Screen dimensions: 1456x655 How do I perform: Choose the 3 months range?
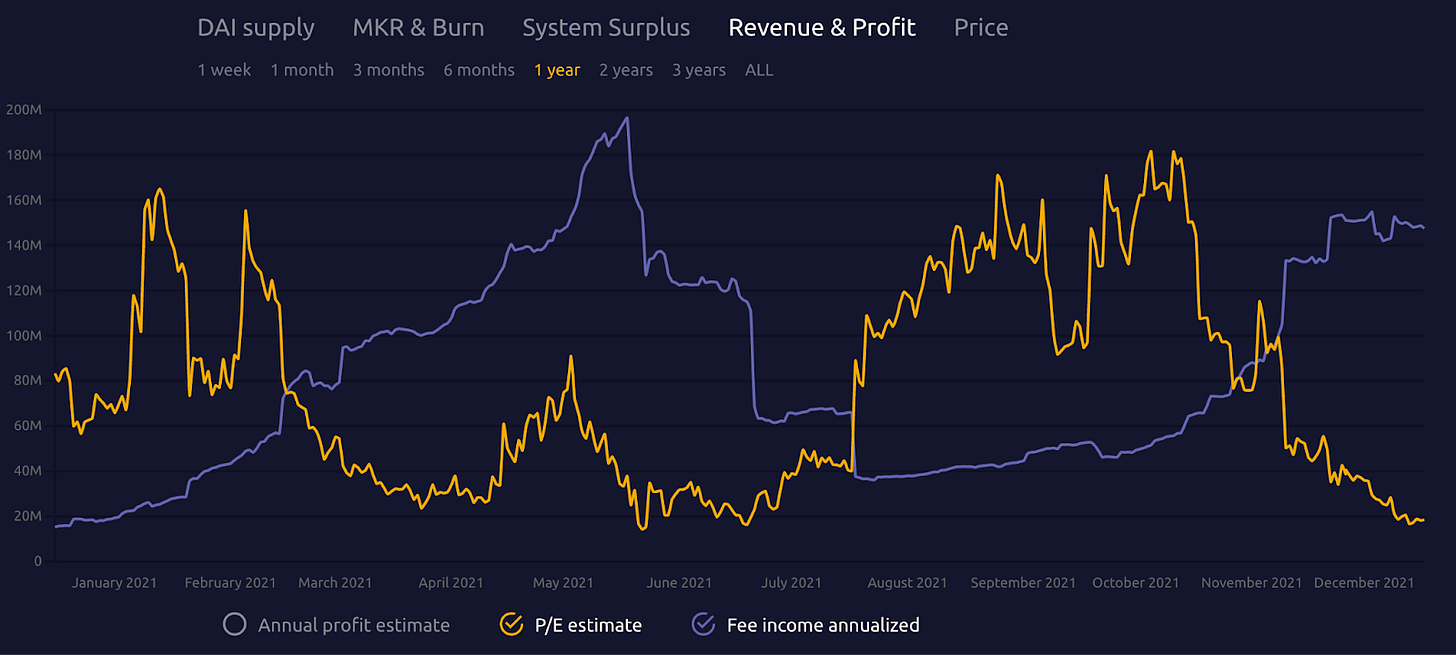pos(388,70)
